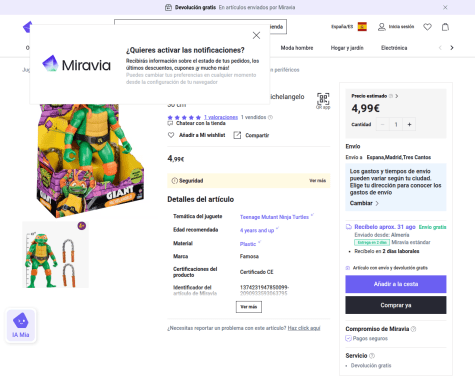Click Inicia sesión
Viewport: 475px width, 380px height.
pos(401,27)
